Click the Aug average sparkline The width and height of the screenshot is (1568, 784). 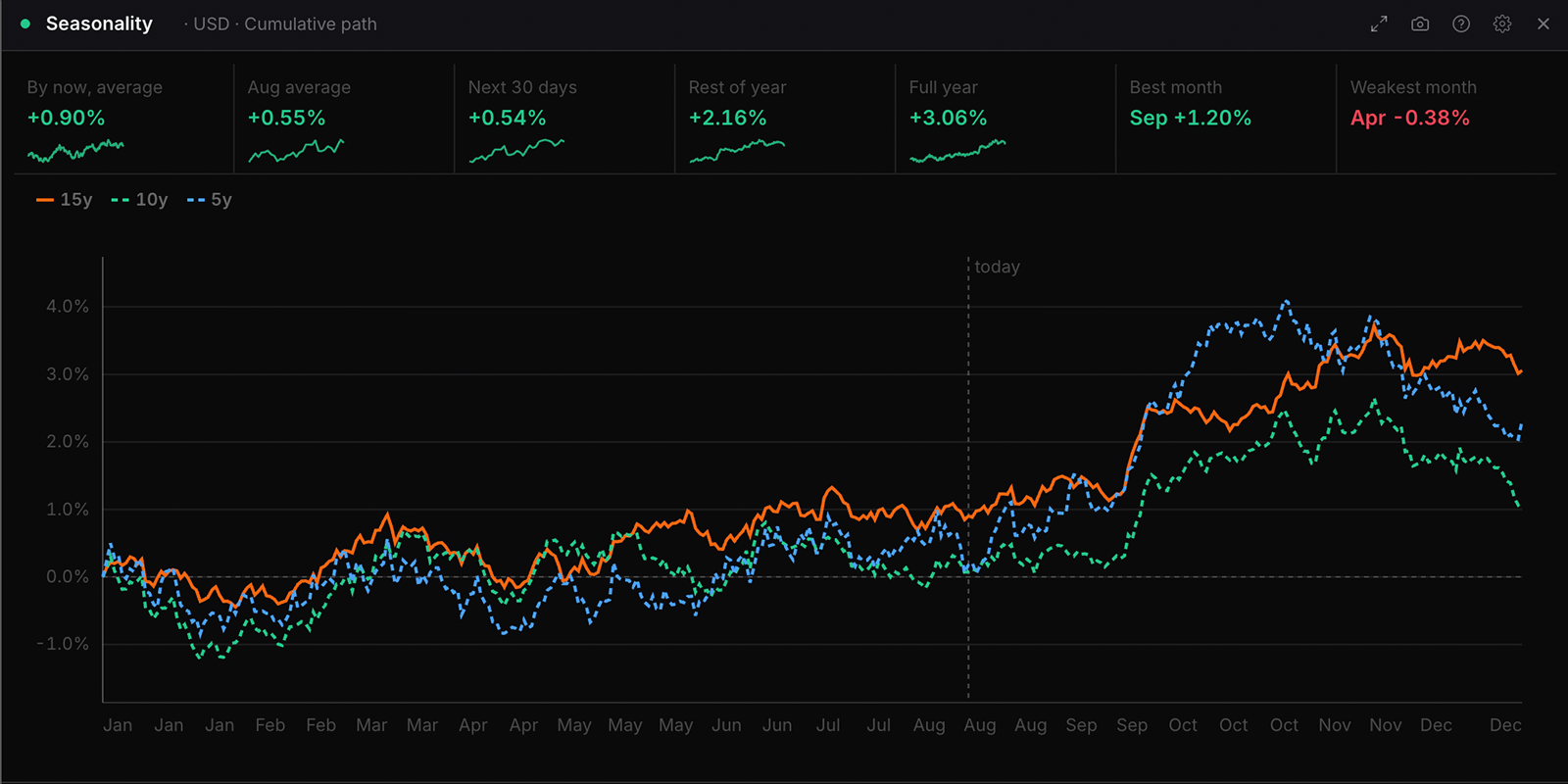click(296, 151)
